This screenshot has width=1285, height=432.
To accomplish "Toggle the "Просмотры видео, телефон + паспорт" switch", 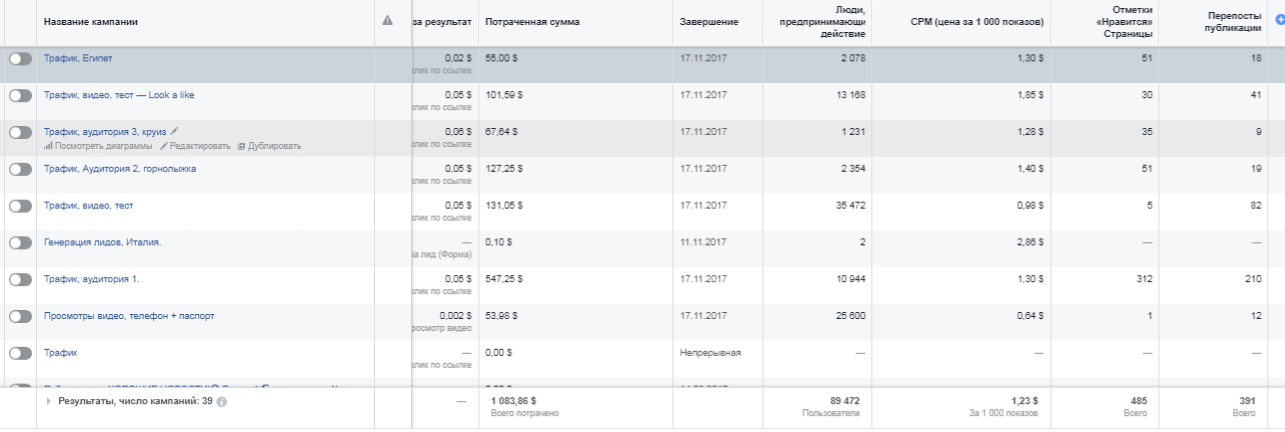I will point(20,316).
